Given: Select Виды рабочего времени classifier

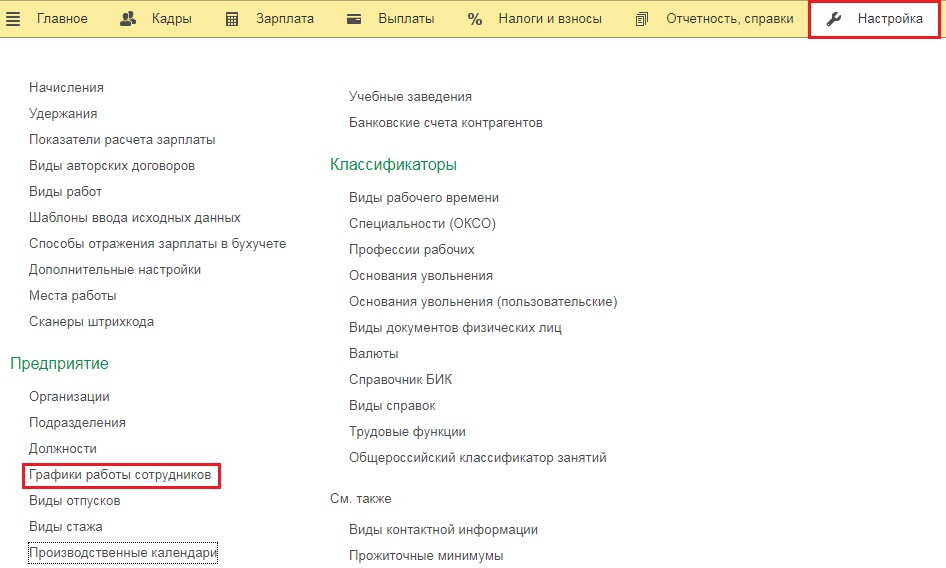Looking at the screenshot, I should [423, 198].
